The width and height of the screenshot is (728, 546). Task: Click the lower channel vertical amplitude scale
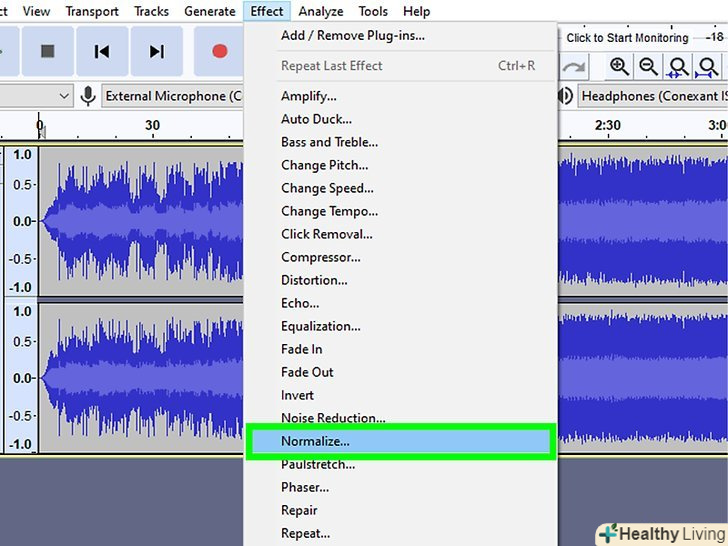(x=21, y=378)
